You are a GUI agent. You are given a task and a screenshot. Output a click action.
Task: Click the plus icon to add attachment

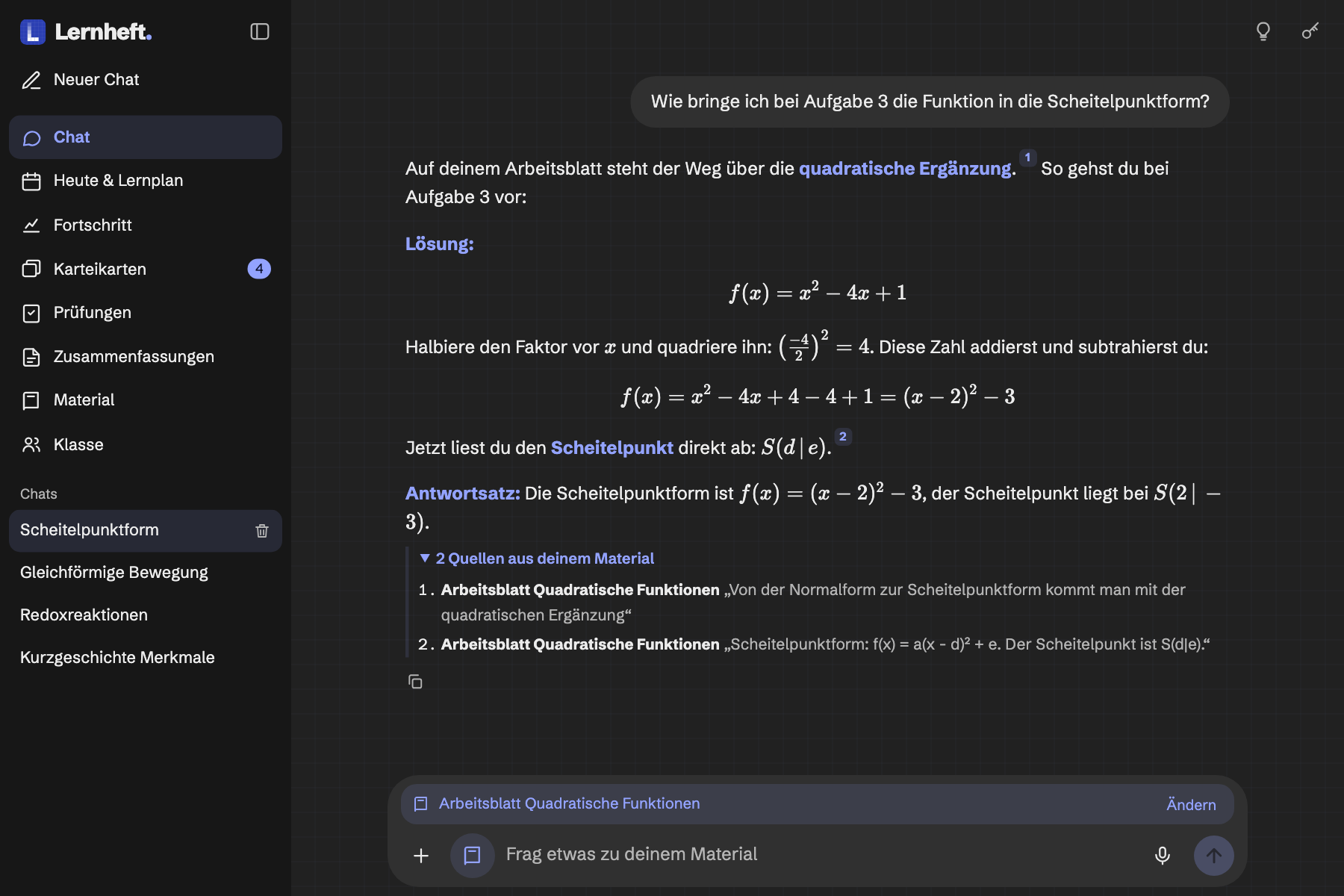[x=421, y=856]
